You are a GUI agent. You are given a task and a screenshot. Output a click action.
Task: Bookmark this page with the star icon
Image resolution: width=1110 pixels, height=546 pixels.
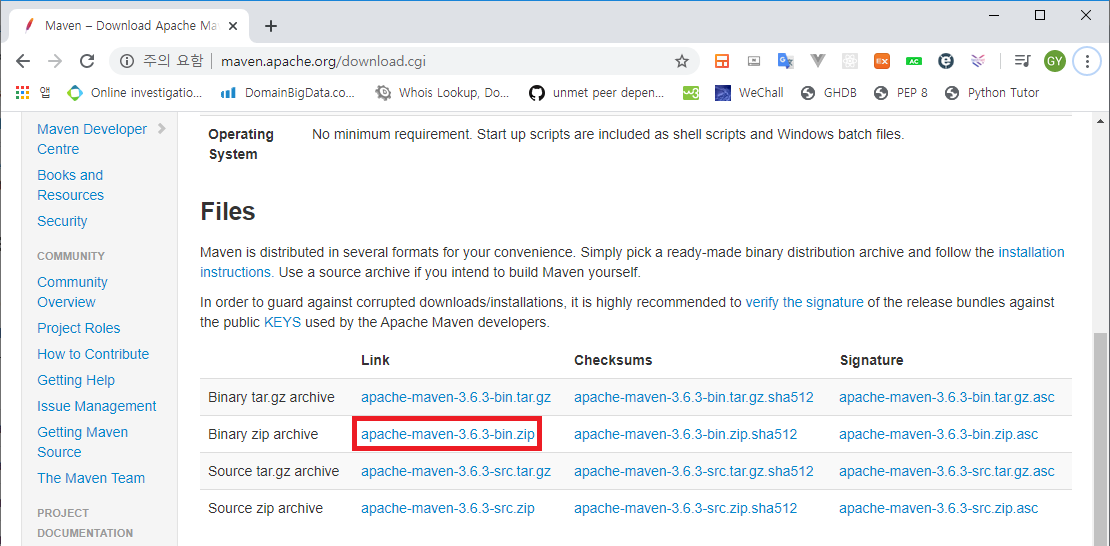tap(682, 62)
